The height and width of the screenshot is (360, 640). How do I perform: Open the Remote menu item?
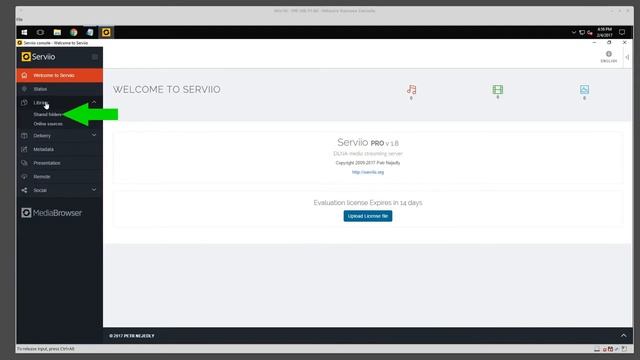(x=60, y=177)
